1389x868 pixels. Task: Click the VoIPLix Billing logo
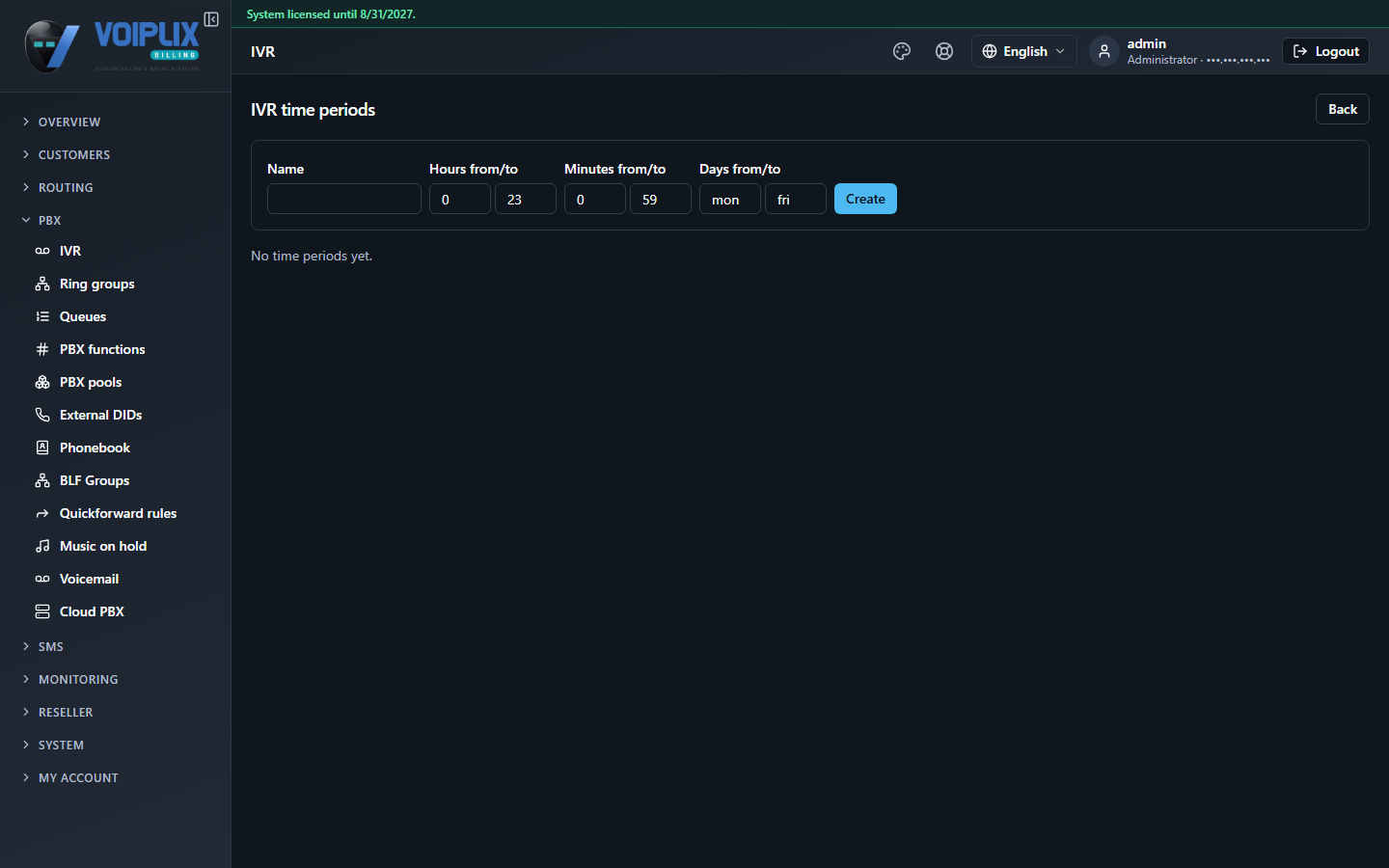pos(112,46)
